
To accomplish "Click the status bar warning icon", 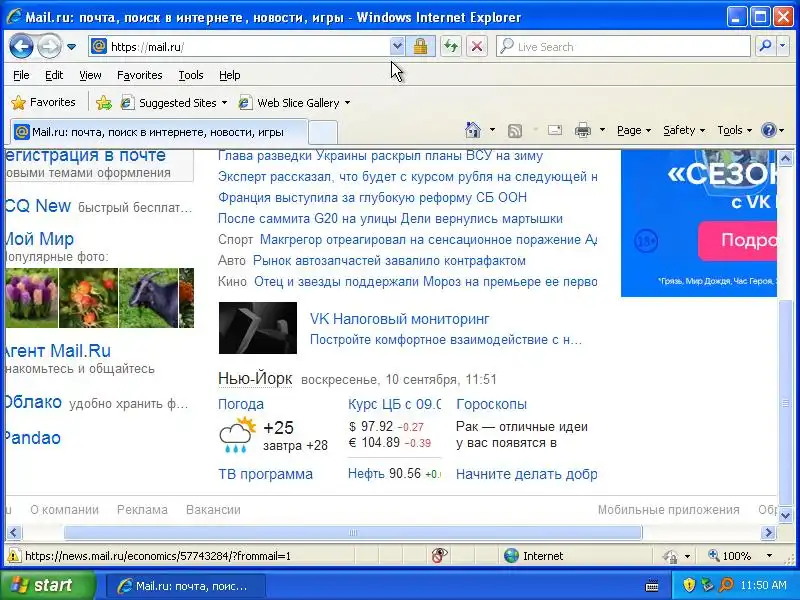I will (13, 556).
